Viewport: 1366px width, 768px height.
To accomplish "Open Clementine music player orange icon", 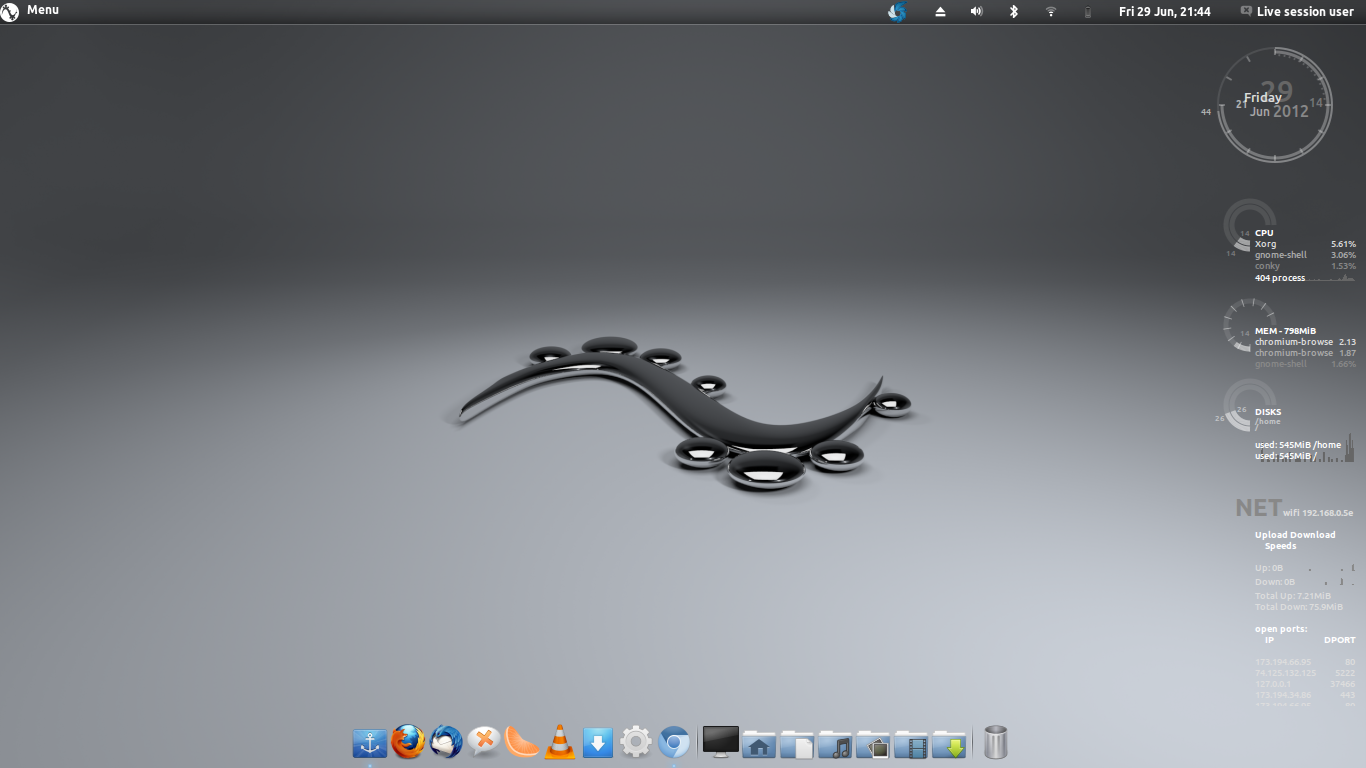I will [522, 742].
